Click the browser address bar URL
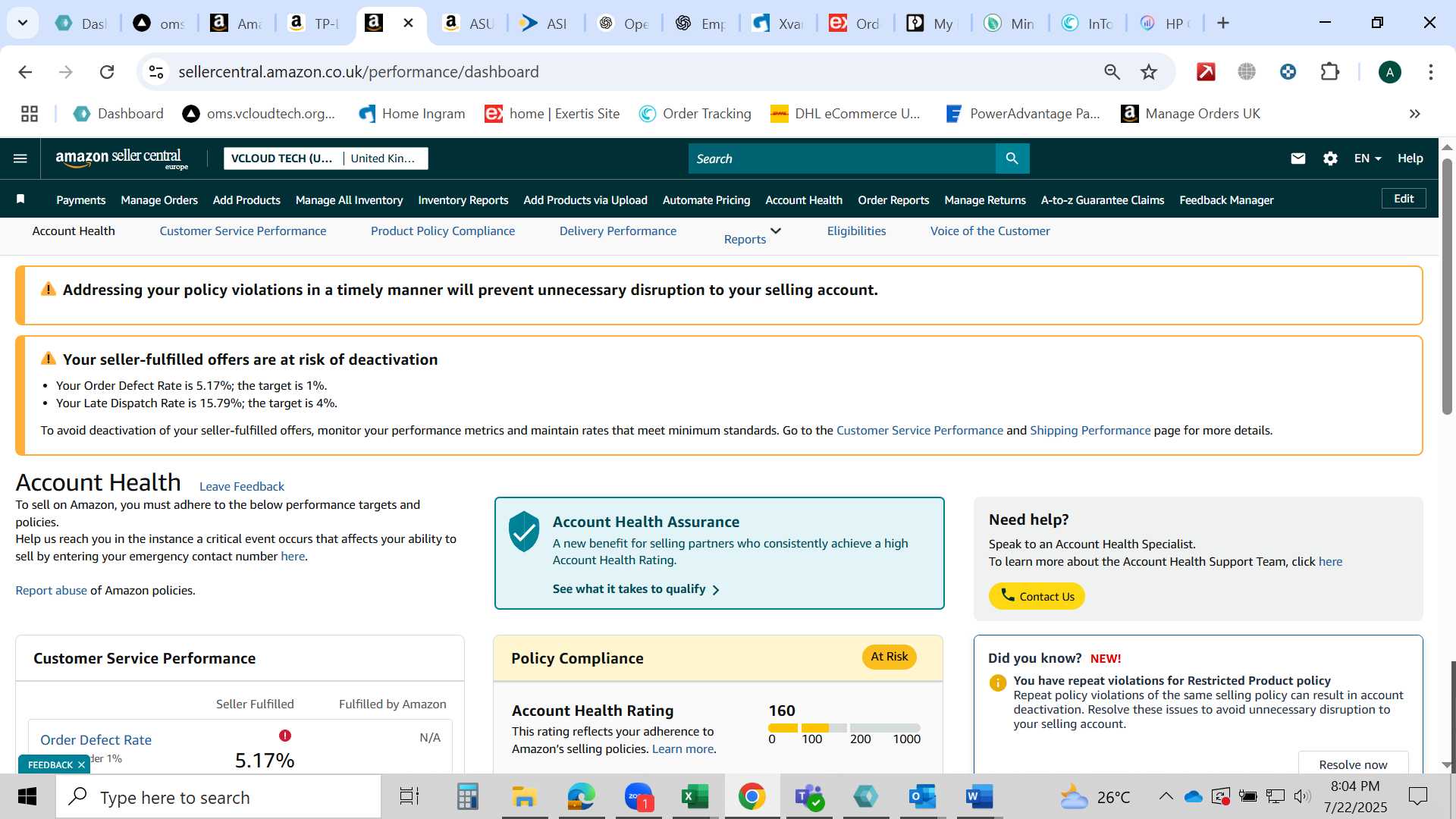Screen dimensions: 1456x819 point(359,72)
